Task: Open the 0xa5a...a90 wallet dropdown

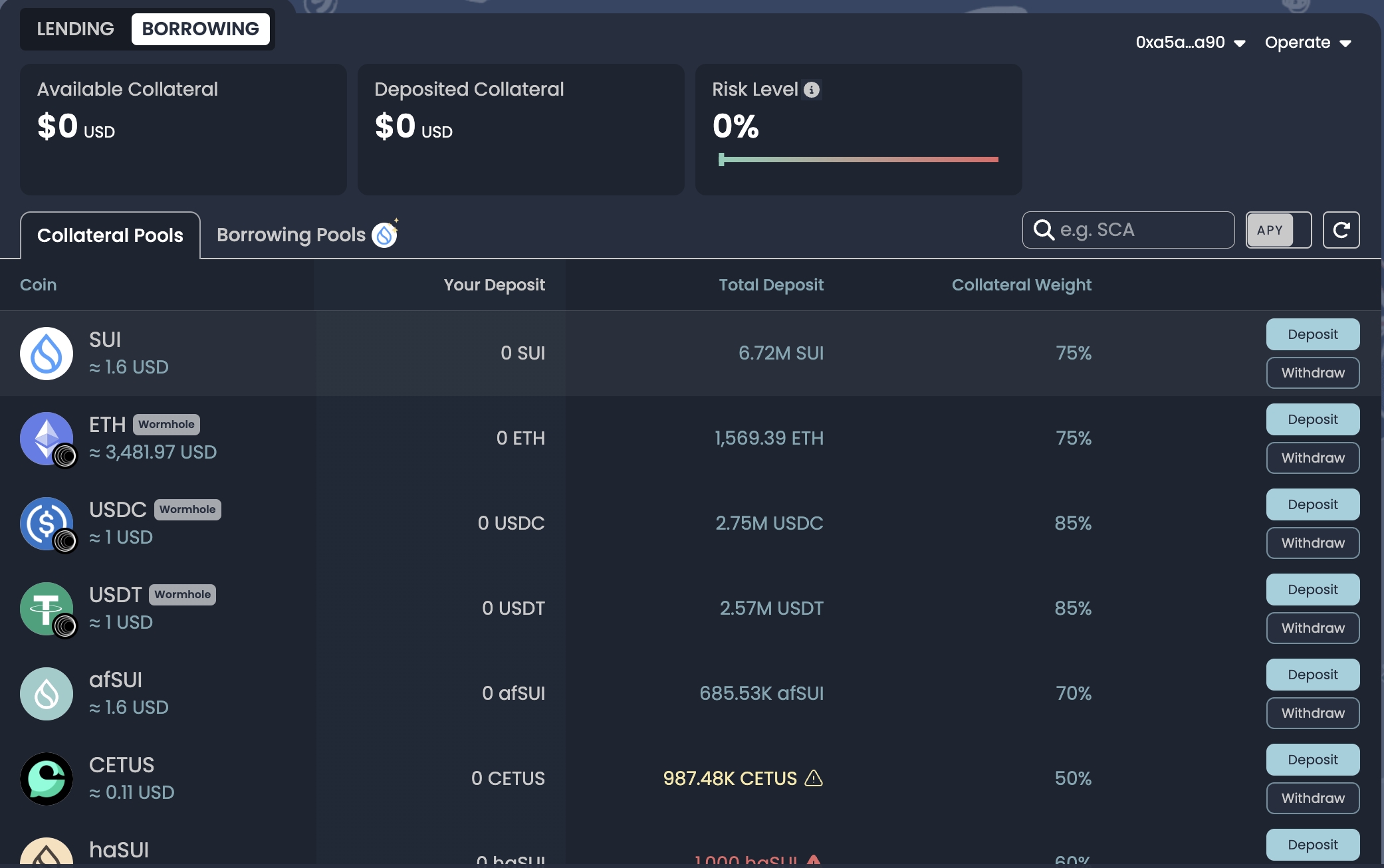Action: pyautogui.click(x=1190, y=43)
